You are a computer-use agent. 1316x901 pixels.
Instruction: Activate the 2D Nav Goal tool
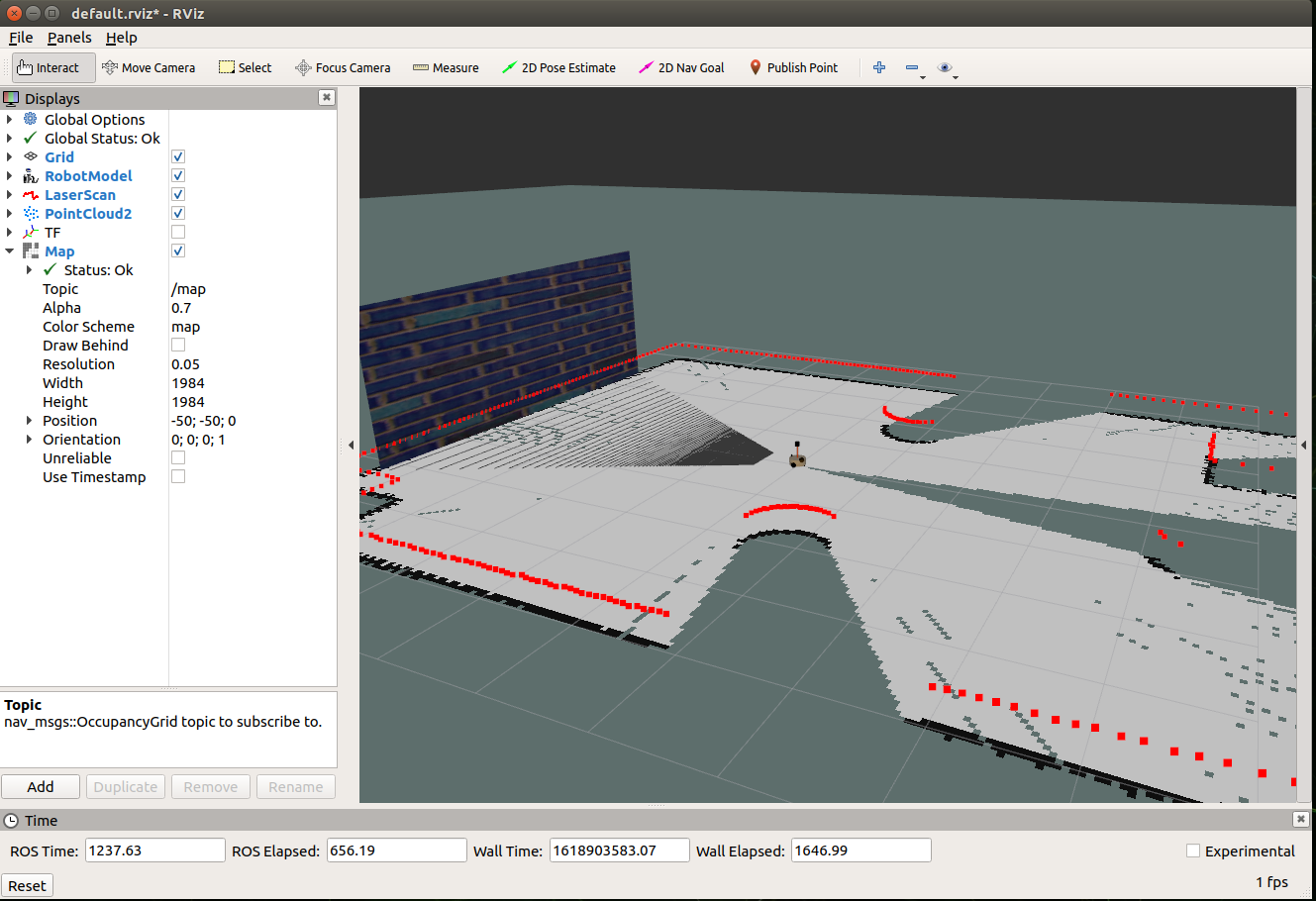click(681, 67)
